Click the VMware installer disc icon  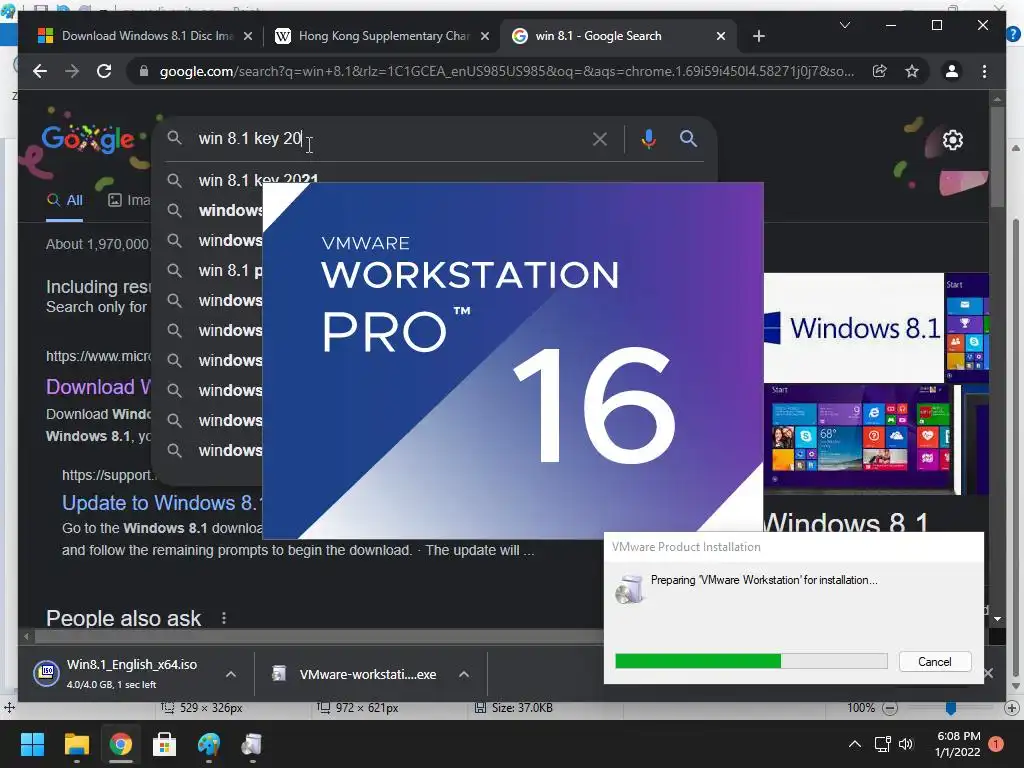(x=630, y=589)
